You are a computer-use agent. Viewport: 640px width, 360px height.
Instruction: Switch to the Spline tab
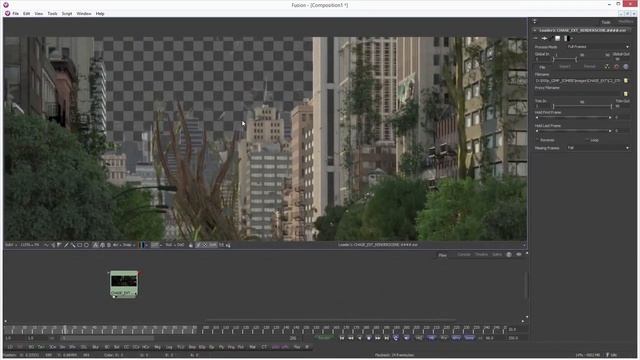point(497,254)
